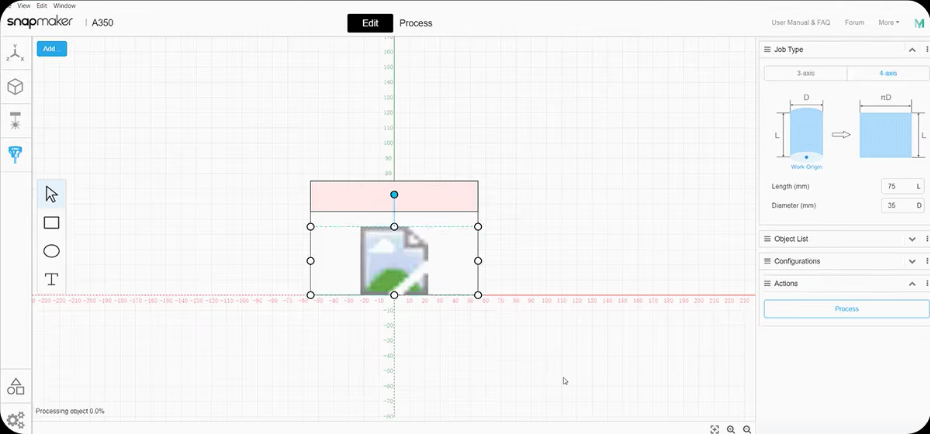Image resolution: width=930 pixels, height=434 pixels.
Task: Open the More dropdown menu
Action: [x=888, y=23]
